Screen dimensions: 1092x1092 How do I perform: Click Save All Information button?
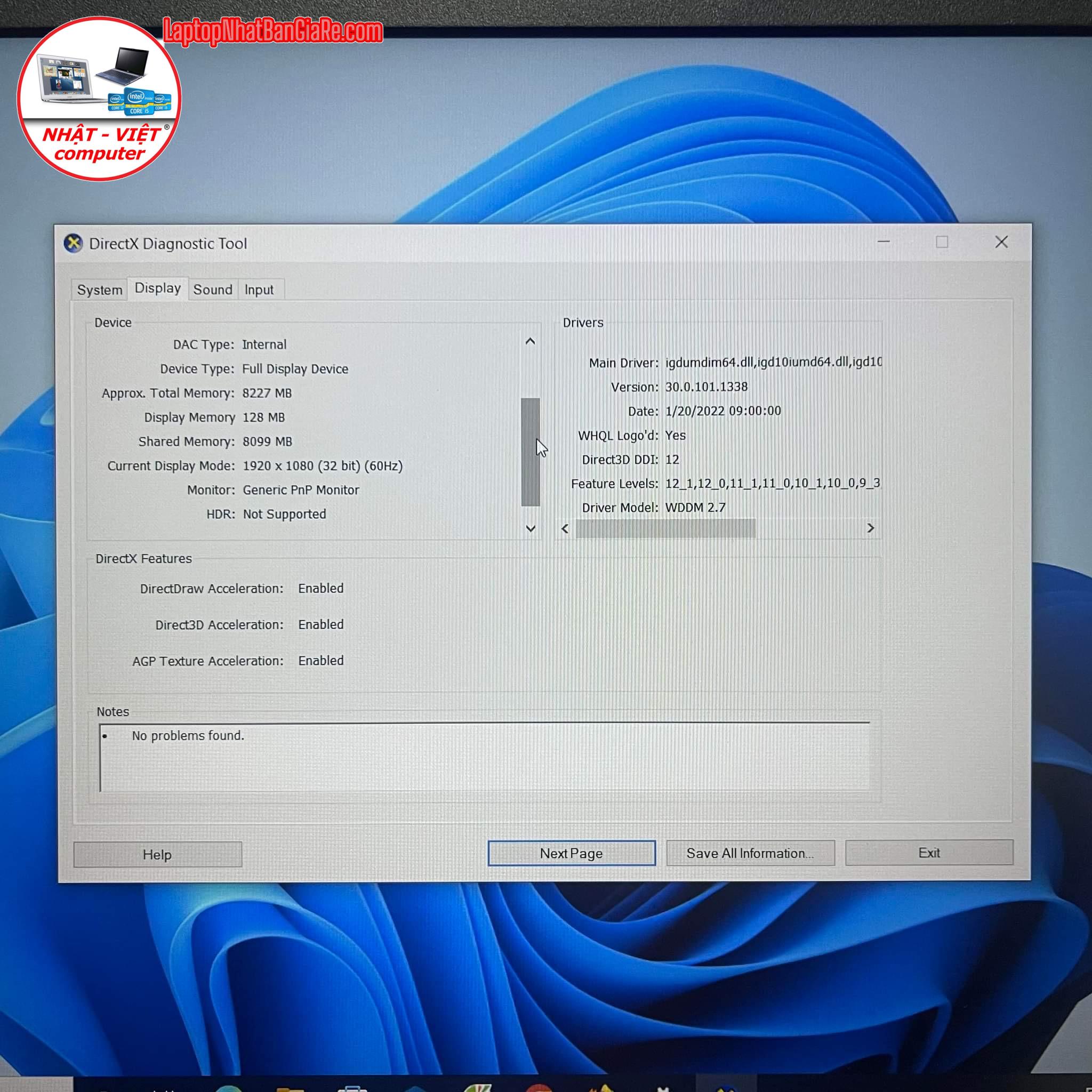point(750,853)
